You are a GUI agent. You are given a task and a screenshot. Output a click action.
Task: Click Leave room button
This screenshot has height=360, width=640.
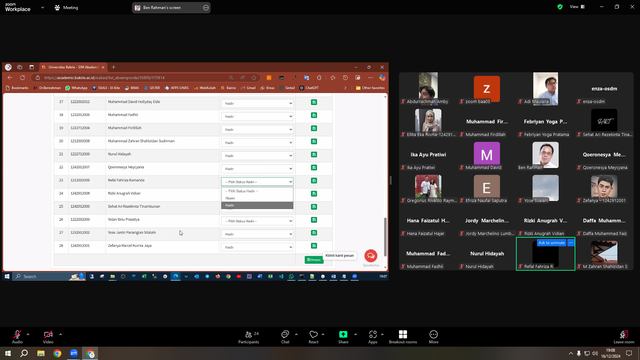pyautogui.click(x=624, y=337)
